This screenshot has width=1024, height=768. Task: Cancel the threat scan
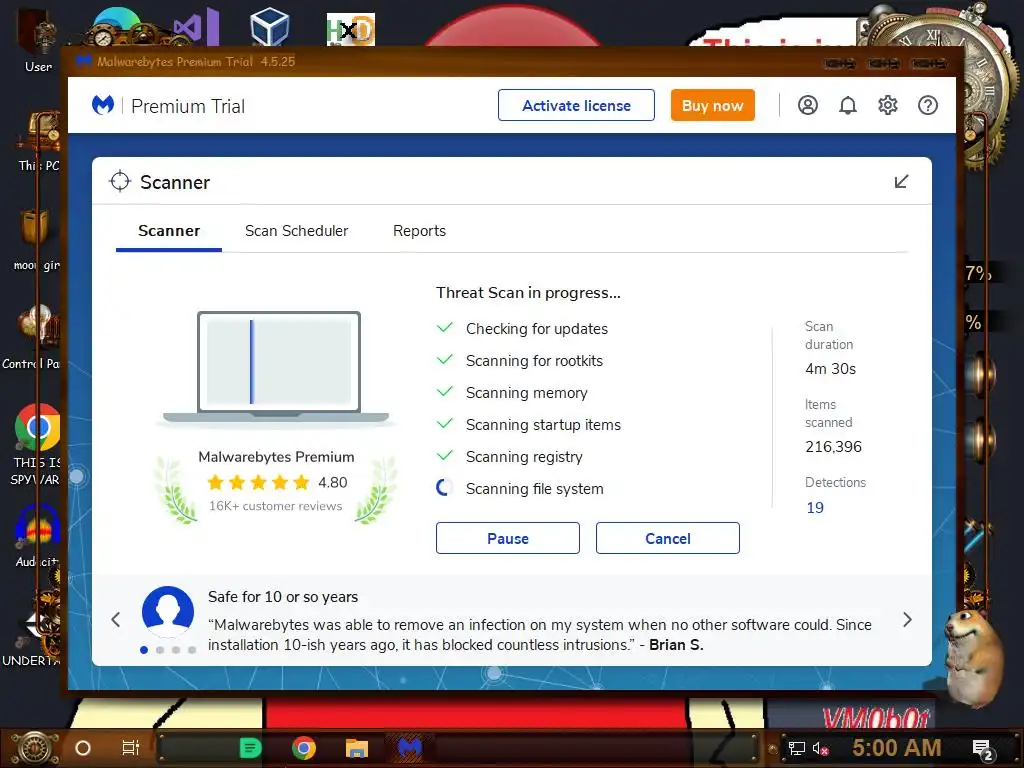point(667,538)
